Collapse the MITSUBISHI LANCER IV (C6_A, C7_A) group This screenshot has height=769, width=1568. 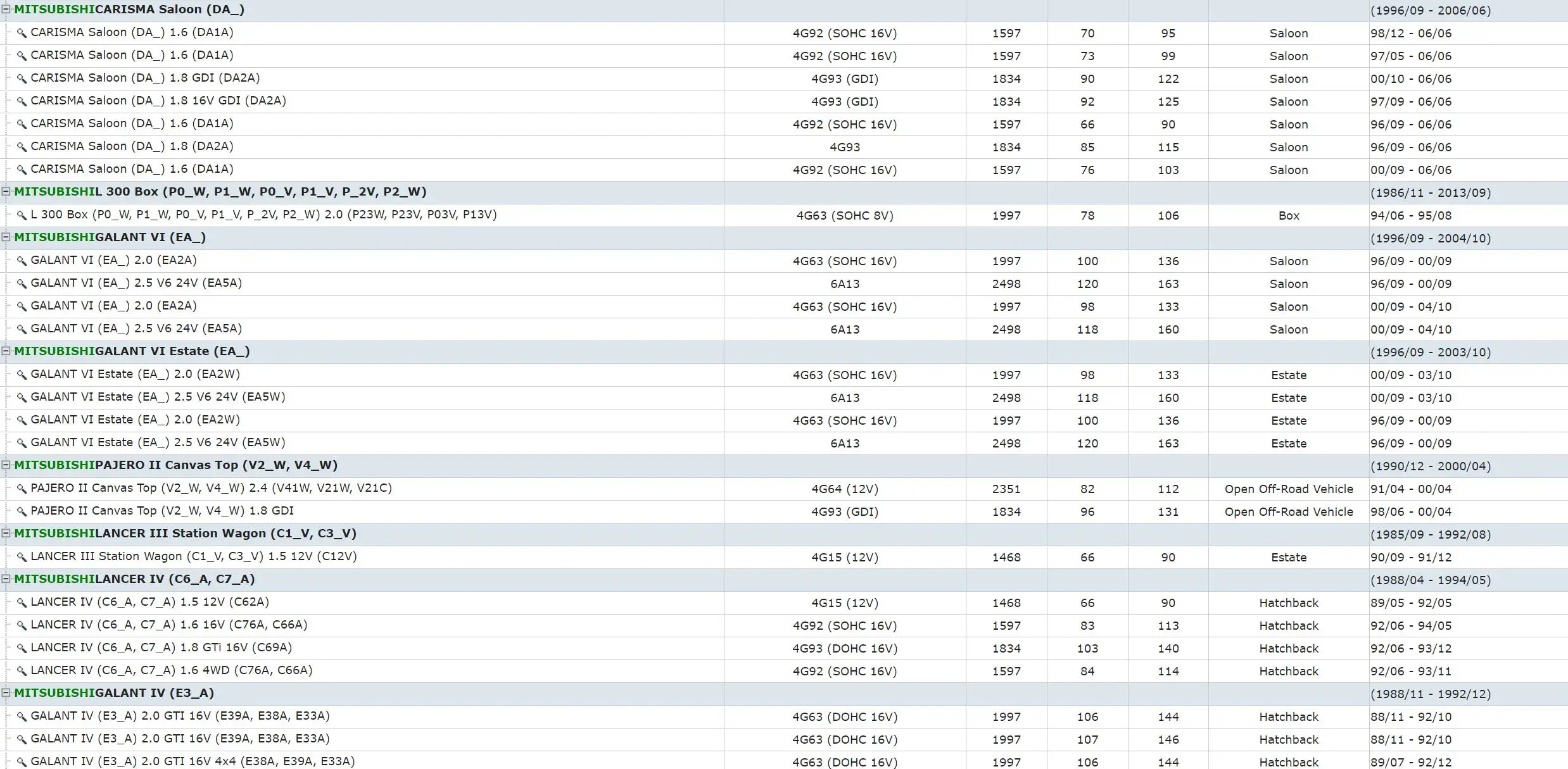click(x=6, y=579)
